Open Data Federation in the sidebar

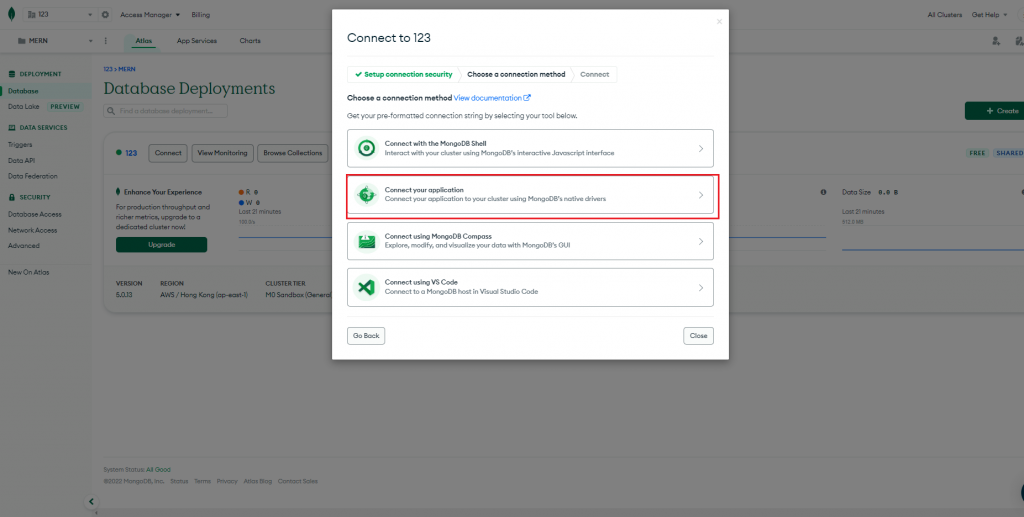click(33, 176)
